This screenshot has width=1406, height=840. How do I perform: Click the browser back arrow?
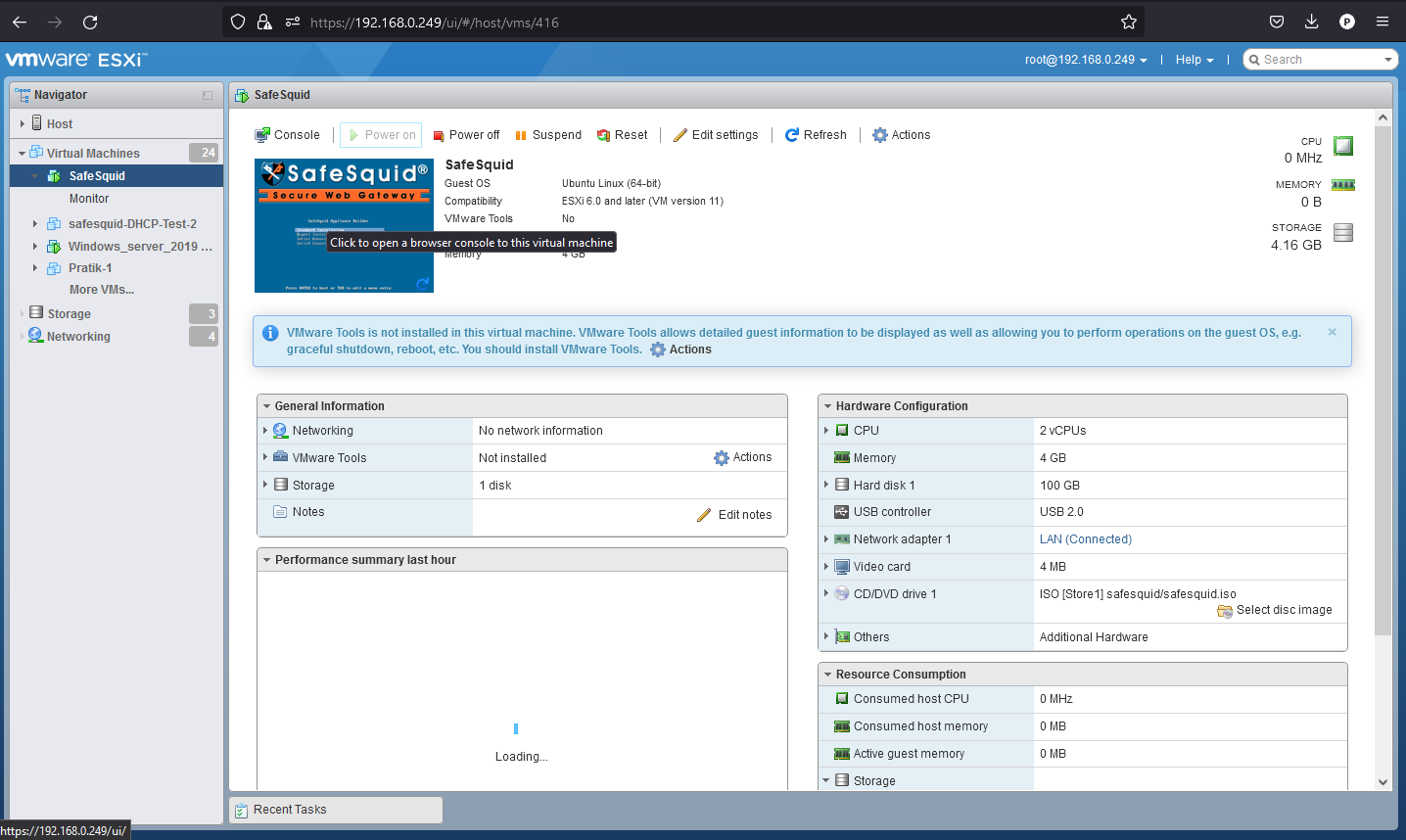(x=20, y=22)
